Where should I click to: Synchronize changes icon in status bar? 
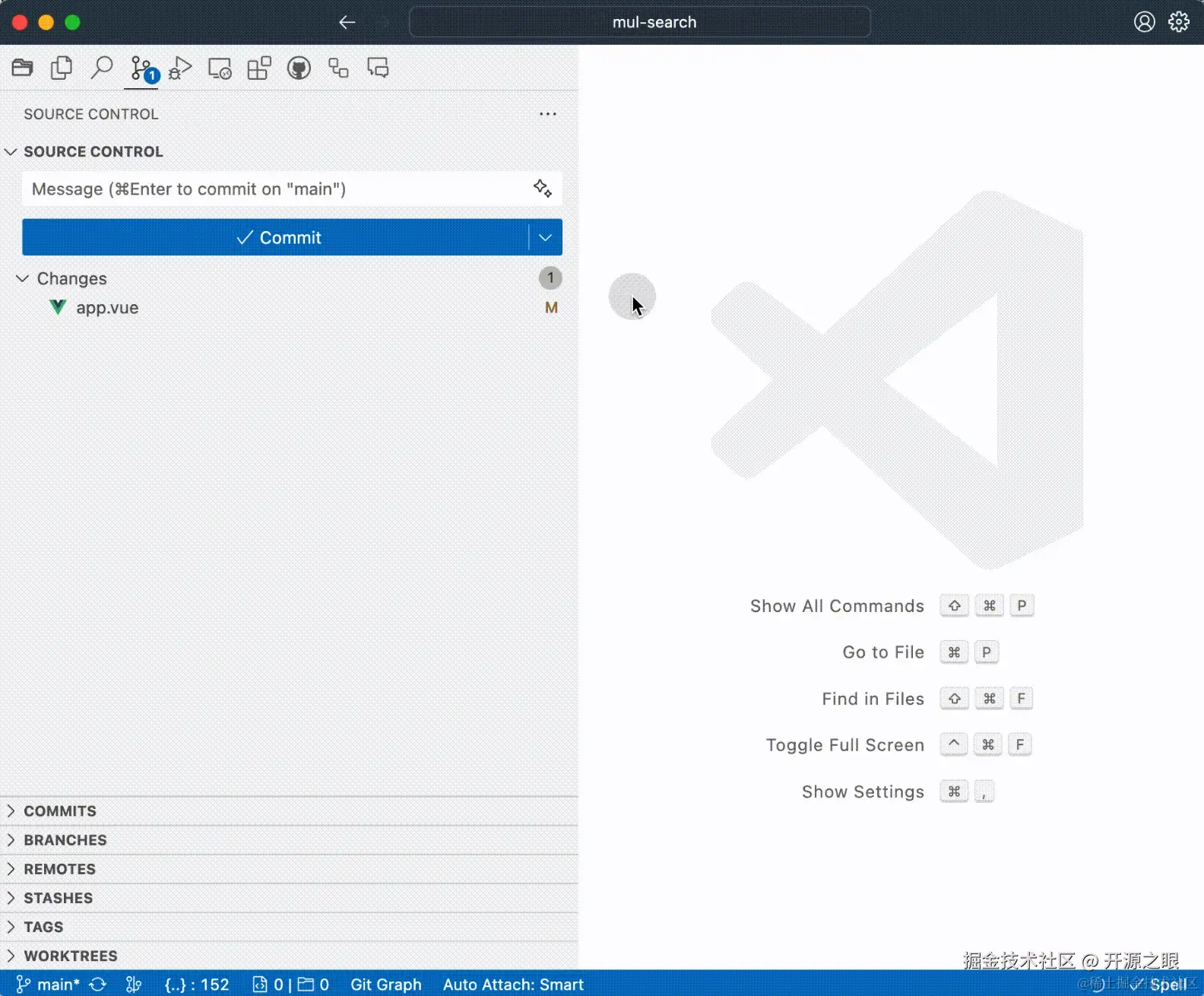97,985
